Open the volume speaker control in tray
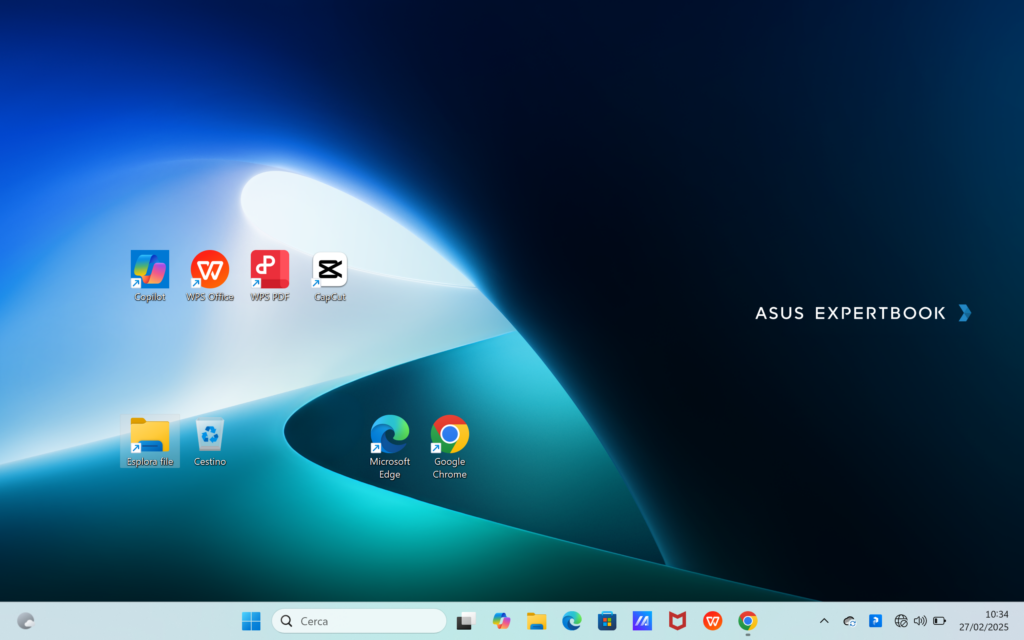The height and width of the screenshot is (640, 1024). pos(920,621)
